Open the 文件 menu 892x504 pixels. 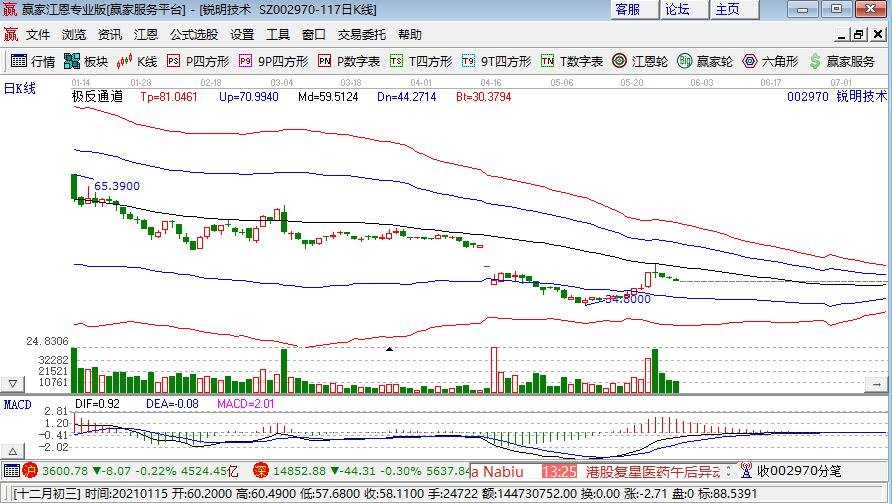[38, 35]
